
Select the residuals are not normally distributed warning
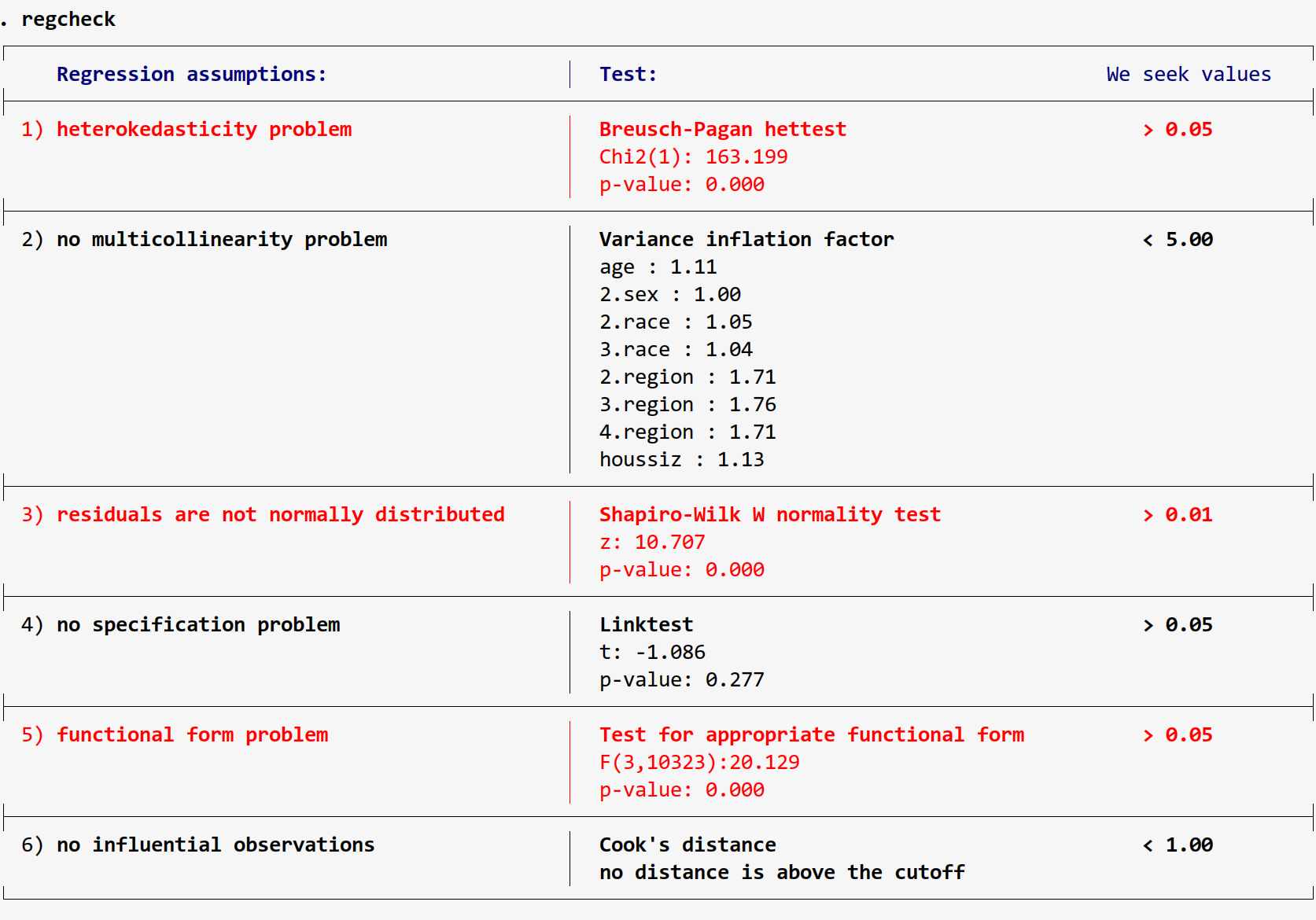tap(279, 514)
